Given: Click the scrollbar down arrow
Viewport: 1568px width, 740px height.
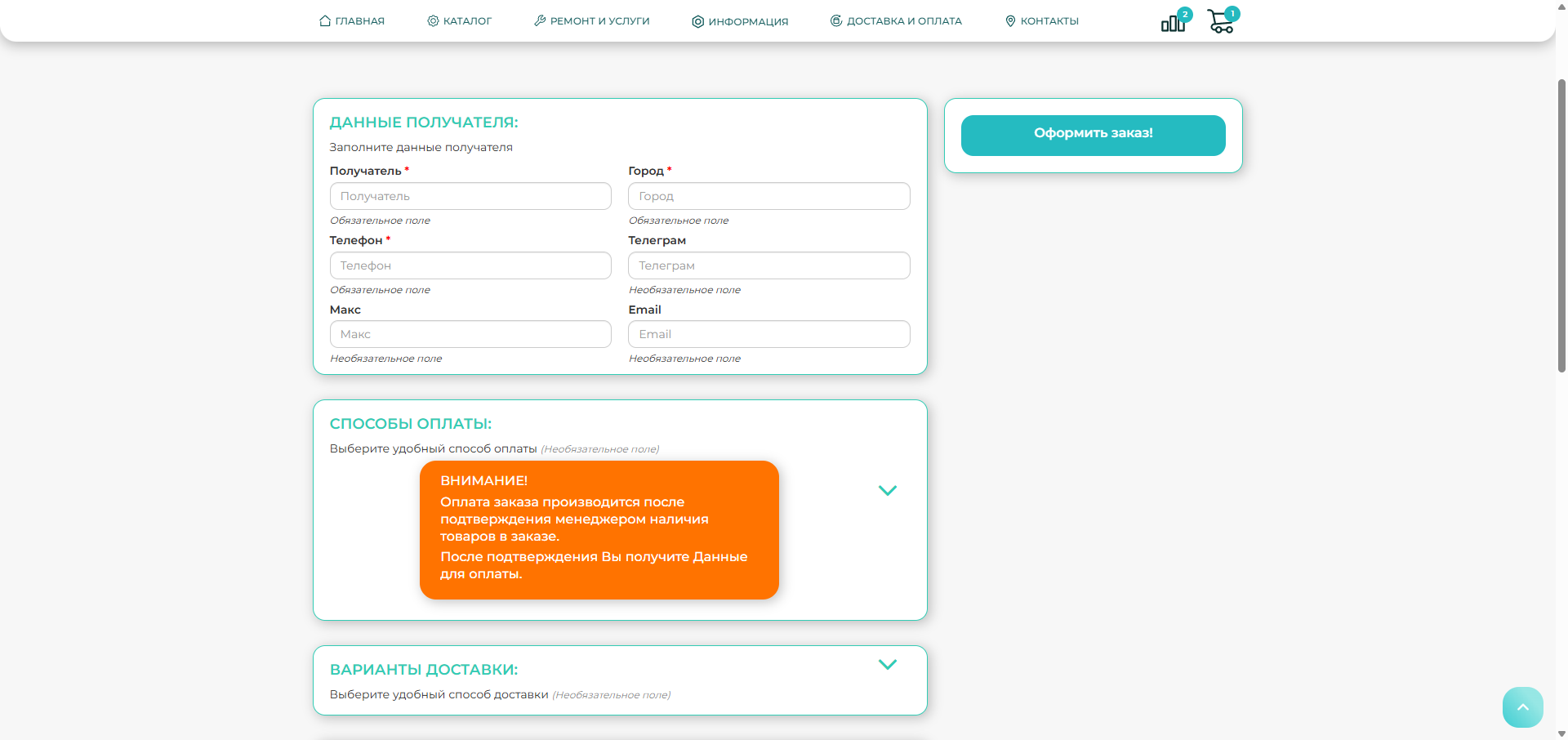Looking at the screenshot, I should click(x=1561, y=733).
